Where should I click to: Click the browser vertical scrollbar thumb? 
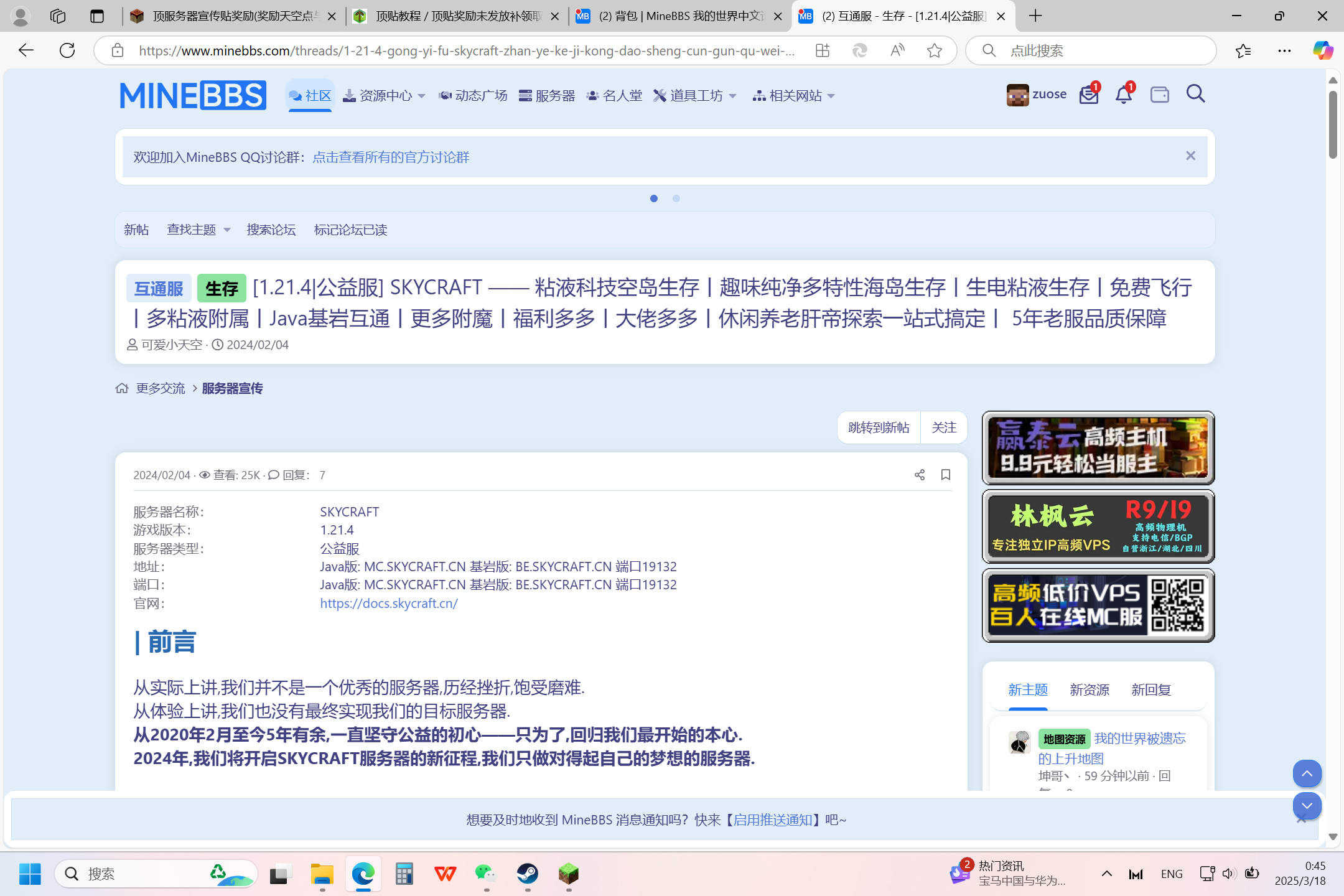(x=1333, y=124)
